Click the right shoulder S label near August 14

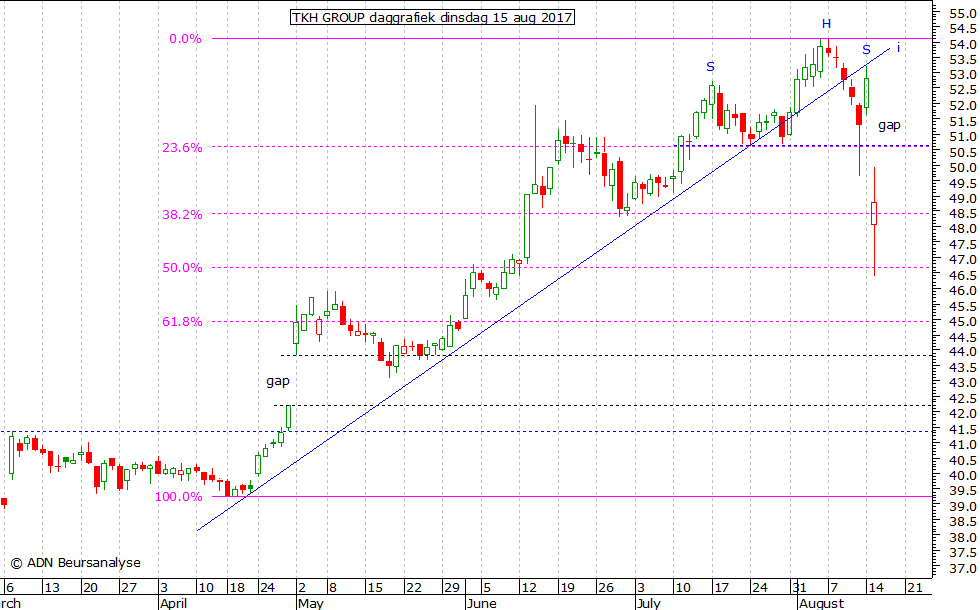click(866, 50)
